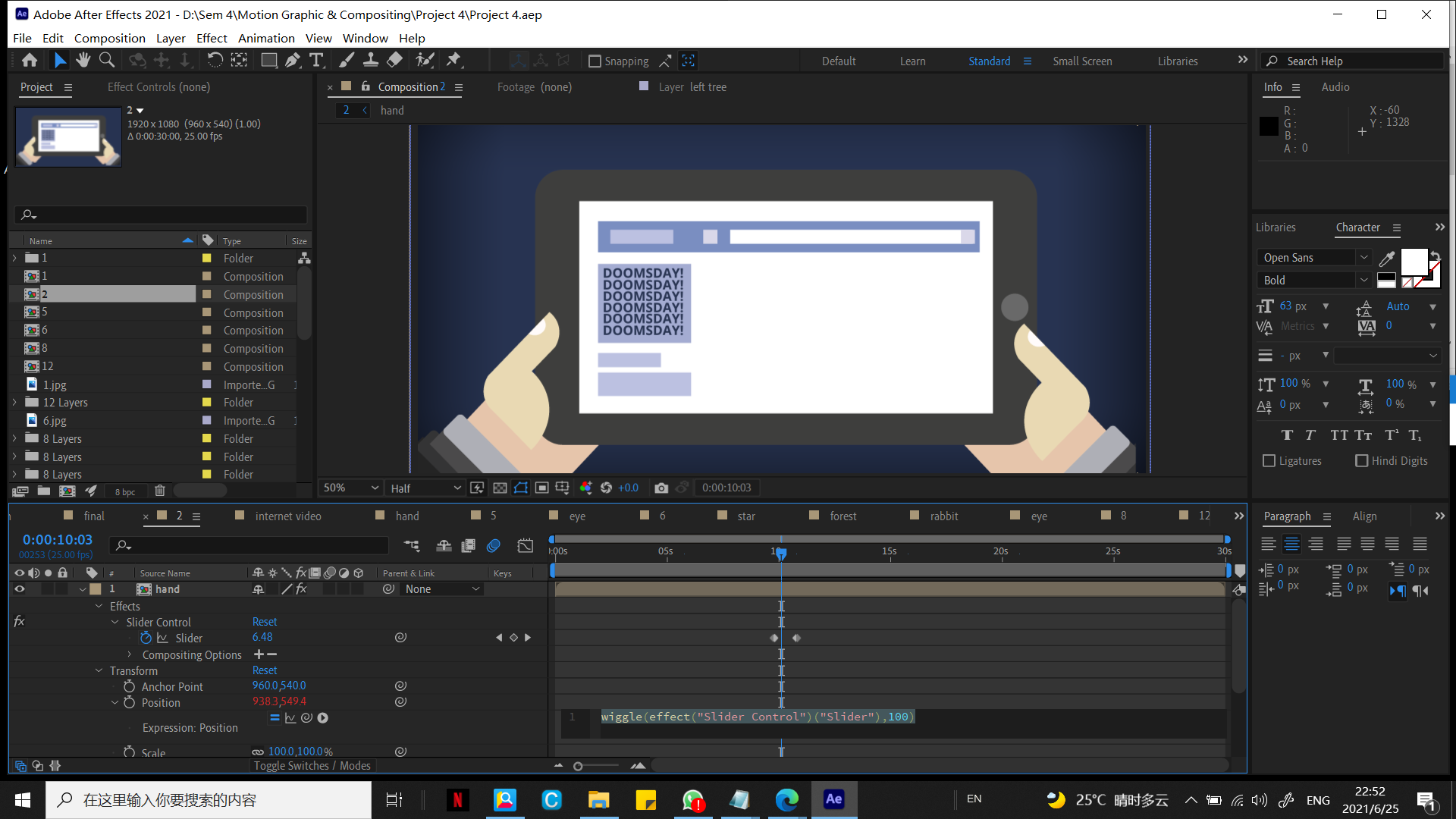Image resolution: width=1456 pixels, height=819 pixels.
Task: Select the Brush tool
Action: pos(347,60)
